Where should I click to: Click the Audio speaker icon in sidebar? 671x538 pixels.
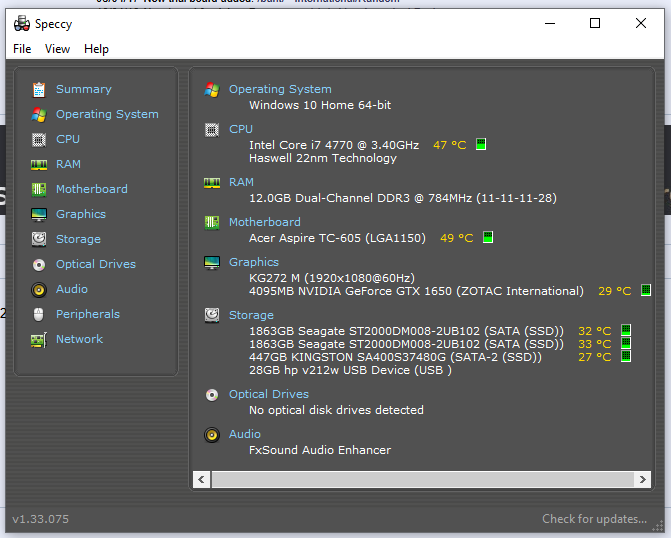coord(39,290)
